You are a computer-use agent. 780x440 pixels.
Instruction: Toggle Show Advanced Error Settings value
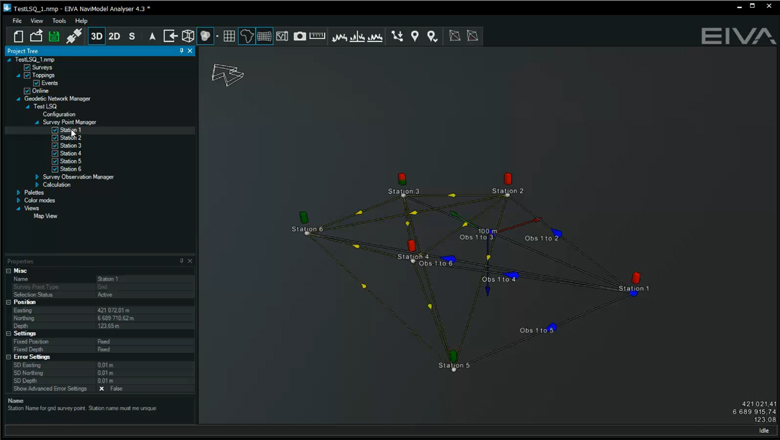click(x=101, y=389)
